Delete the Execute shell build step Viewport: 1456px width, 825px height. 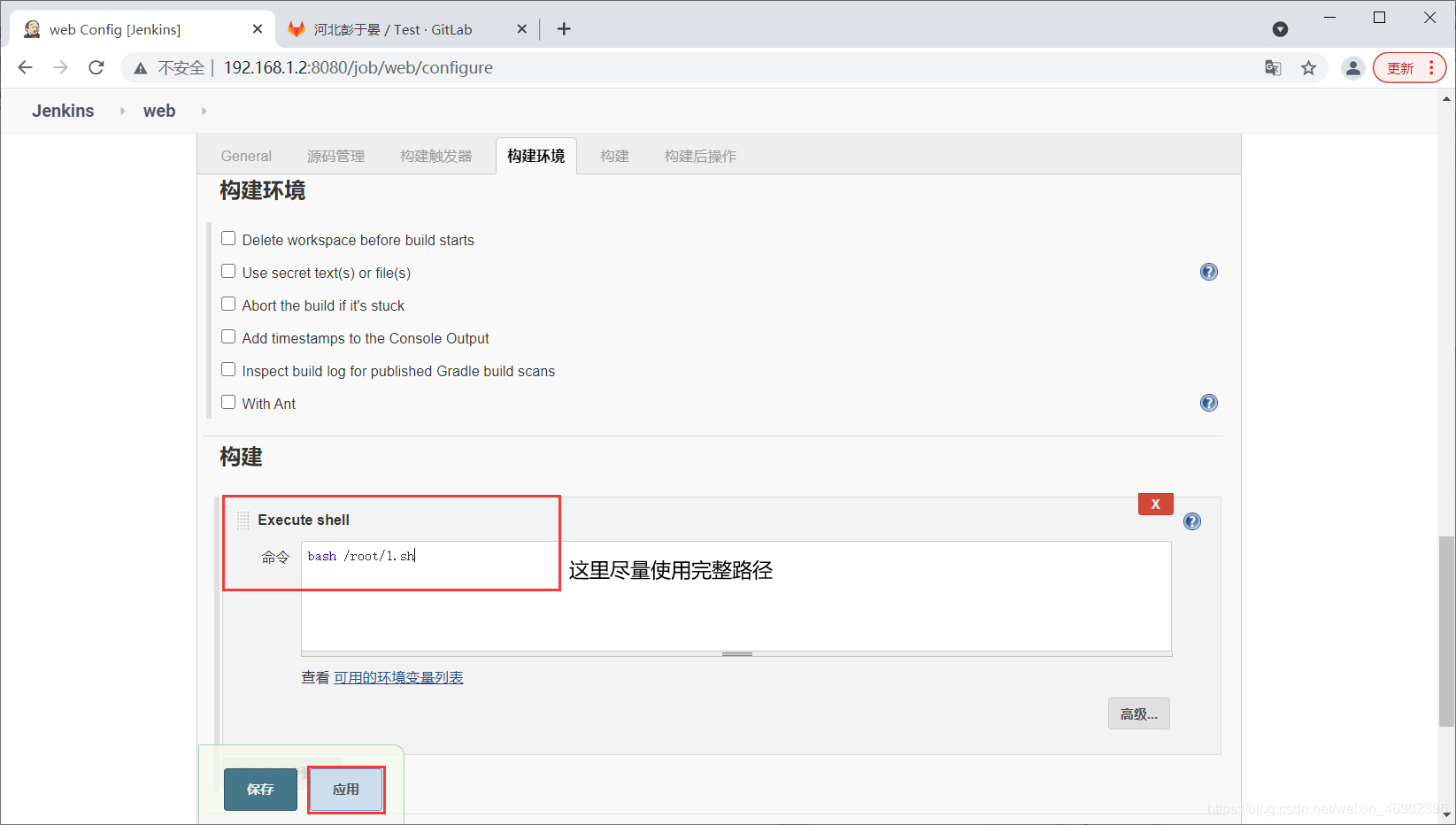1156,504
